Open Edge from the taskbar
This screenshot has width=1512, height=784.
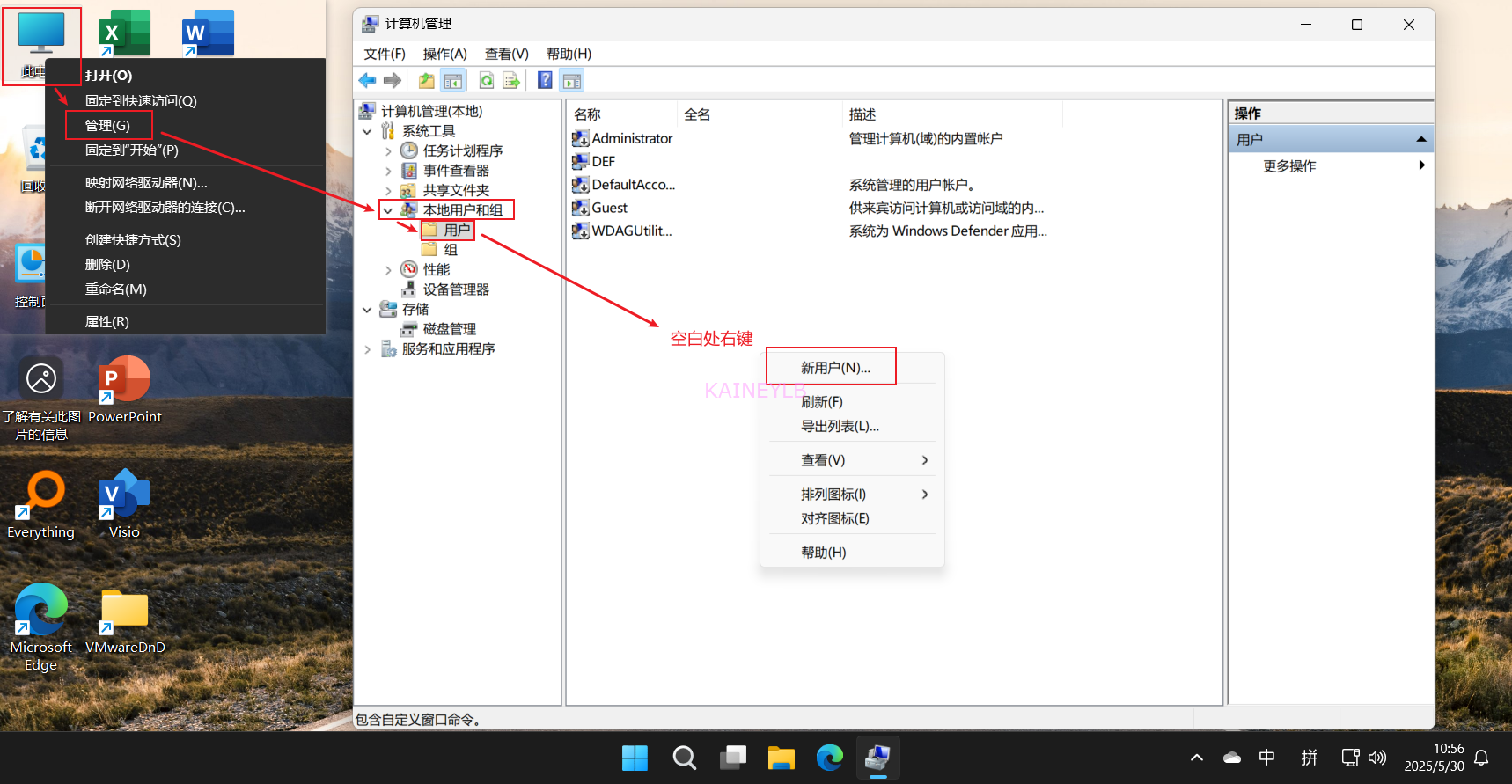coord(829,758)
